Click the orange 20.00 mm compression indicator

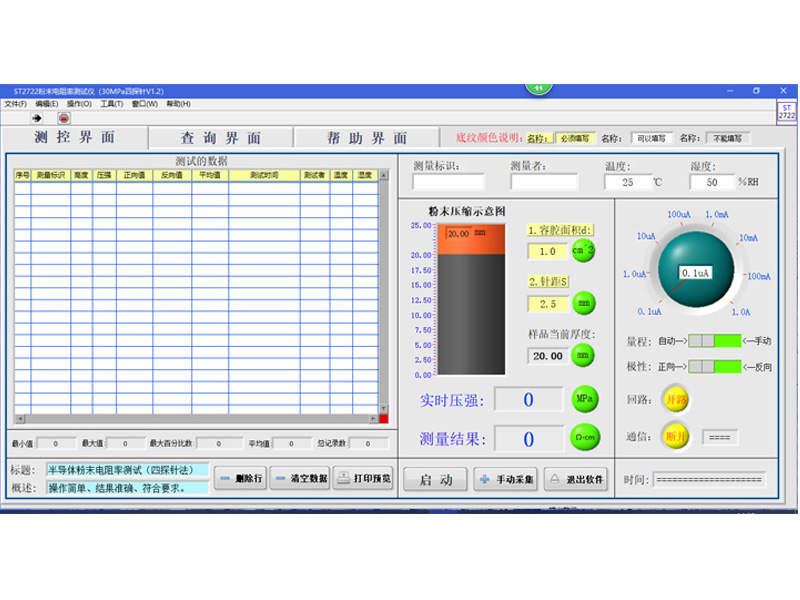coord(471,239)
